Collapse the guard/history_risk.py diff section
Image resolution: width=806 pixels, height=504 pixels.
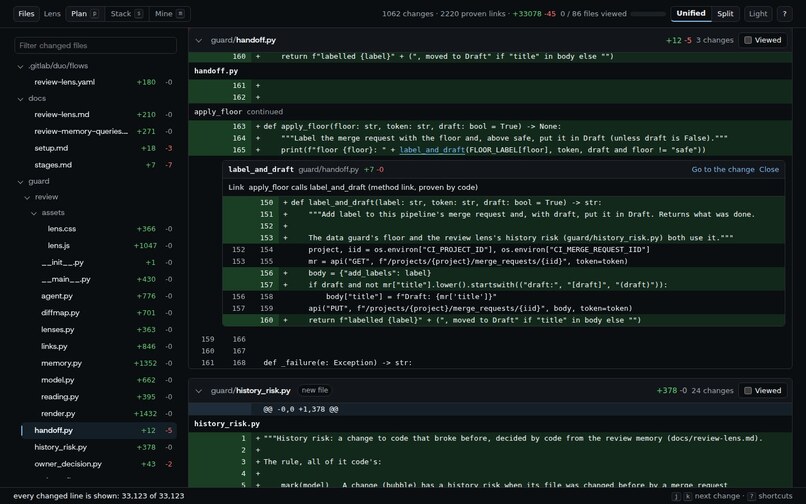pos(198,391)
